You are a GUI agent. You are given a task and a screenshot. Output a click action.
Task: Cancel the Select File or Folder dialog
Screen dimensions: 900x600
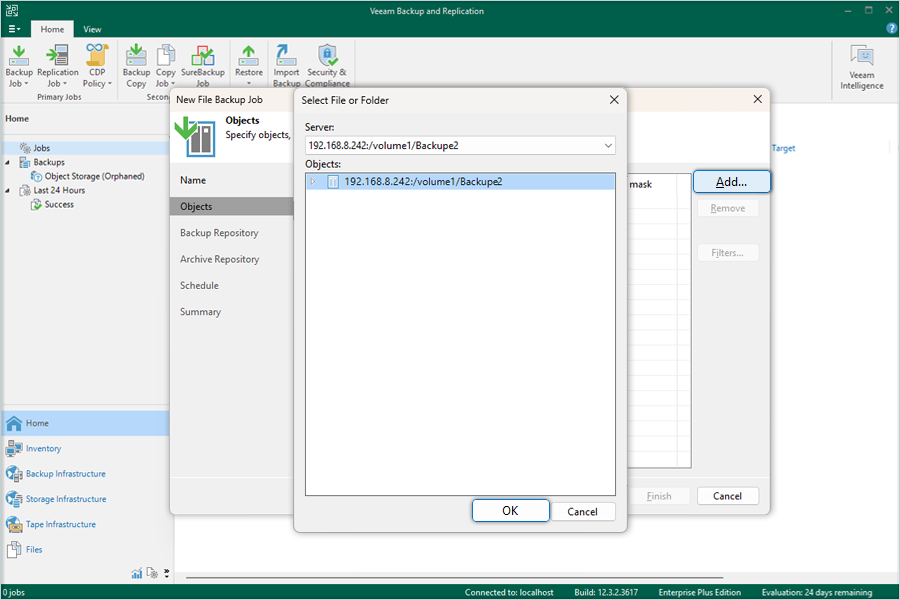583,512
